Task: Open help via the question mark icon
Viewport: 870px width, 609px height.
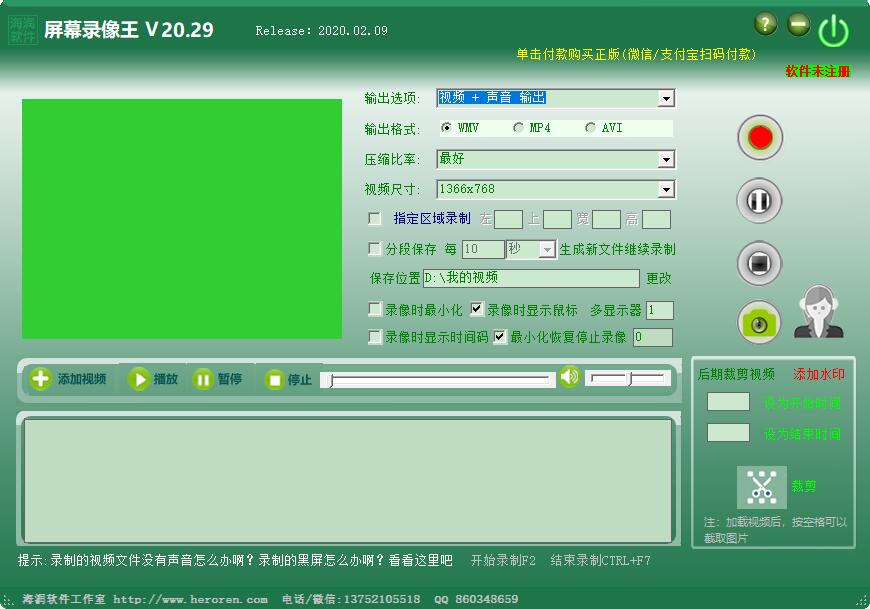Action: tap(766, 24)
